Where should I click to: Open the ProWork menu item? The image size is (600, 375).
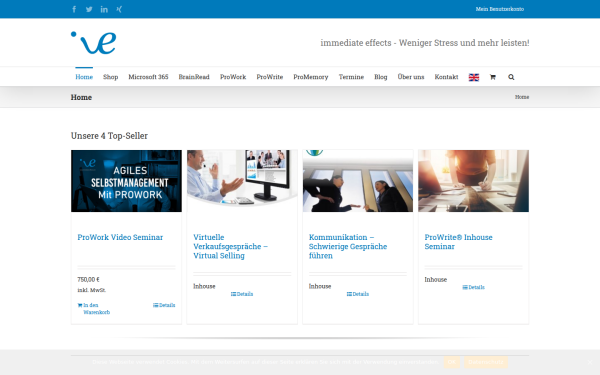click(233, 77)
